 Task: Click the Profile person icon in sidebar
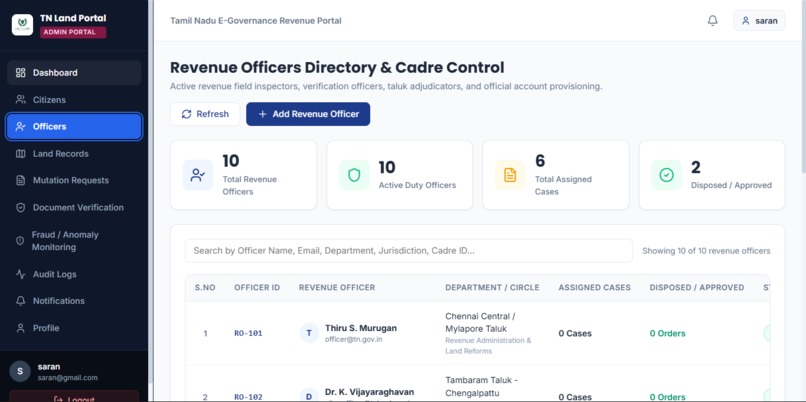[x=21, y=328]
